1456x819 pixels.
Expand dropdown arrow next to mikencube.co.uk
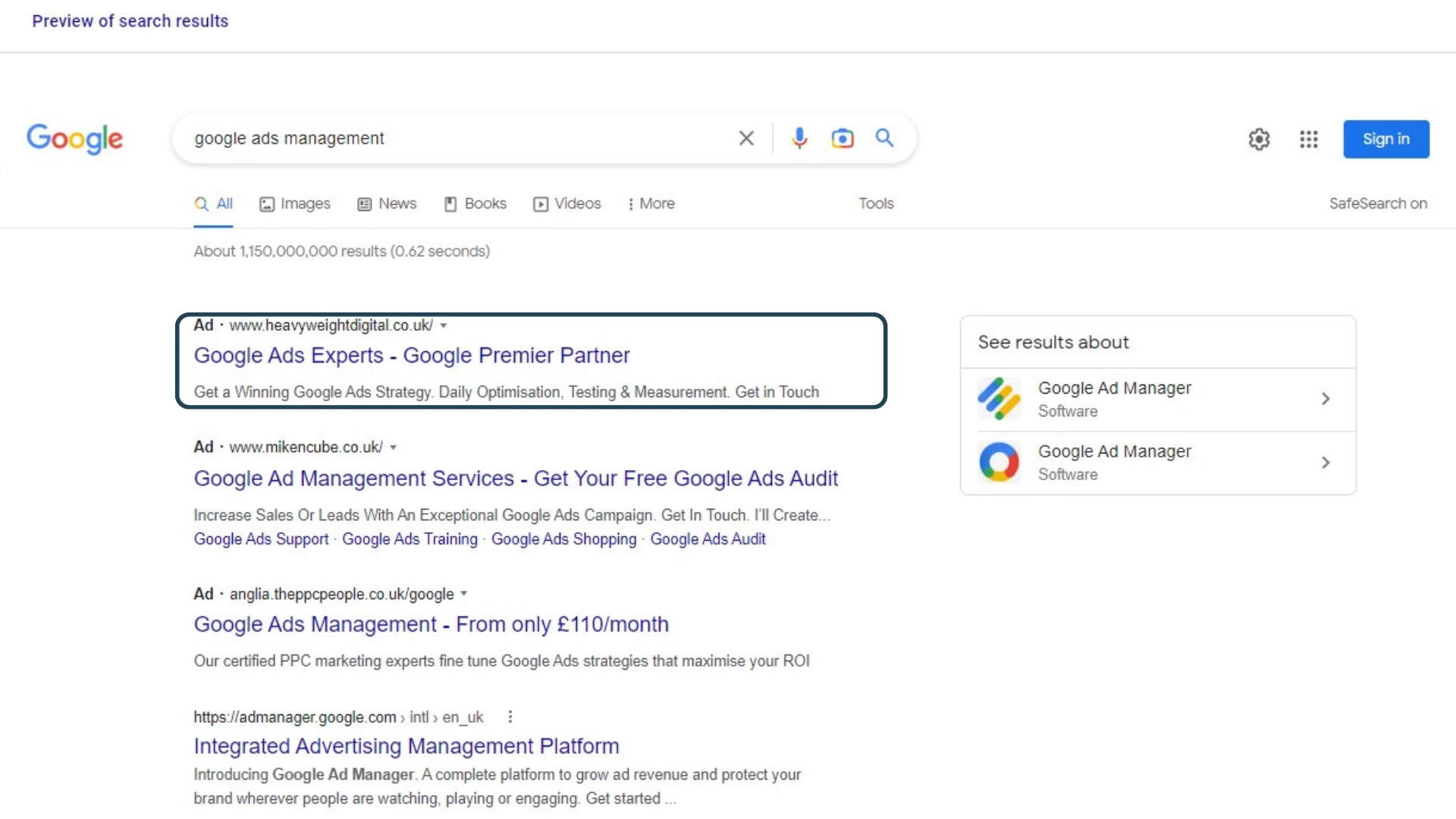pos(393,447)
